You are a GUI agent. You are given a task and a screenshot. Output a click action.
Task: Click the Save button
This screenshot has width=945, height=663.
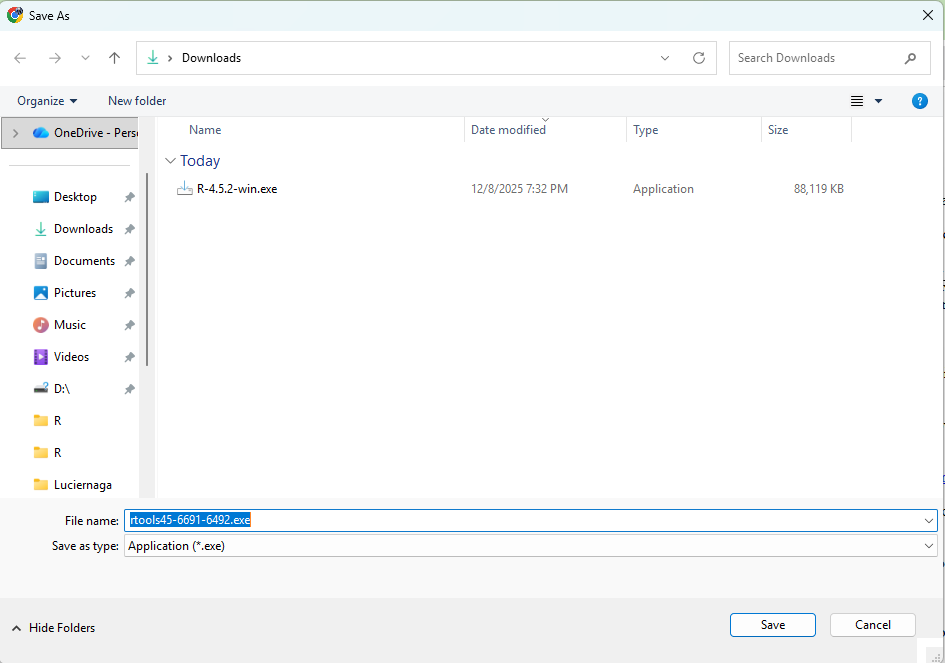click(772, 625)
